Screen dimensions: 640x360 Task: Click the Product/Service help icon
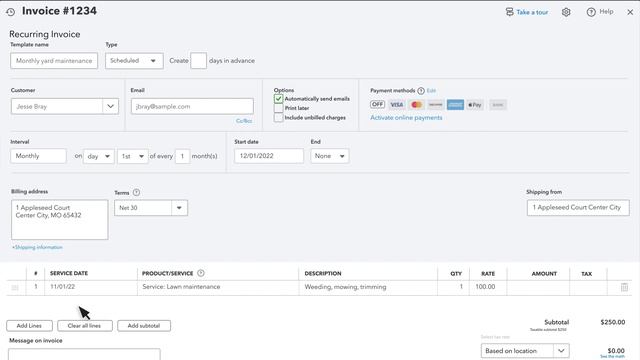pyautogui.click(x=201, y=273)
